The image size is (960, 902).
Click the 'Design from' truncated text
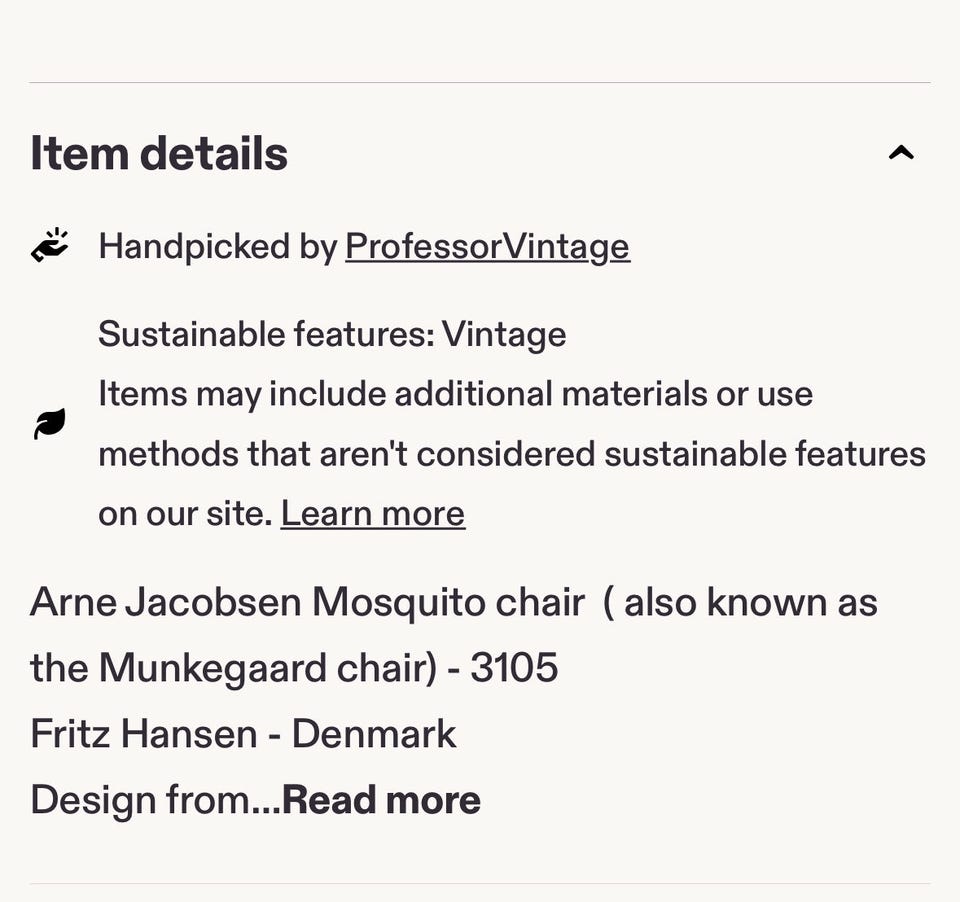tap(139, 800)
